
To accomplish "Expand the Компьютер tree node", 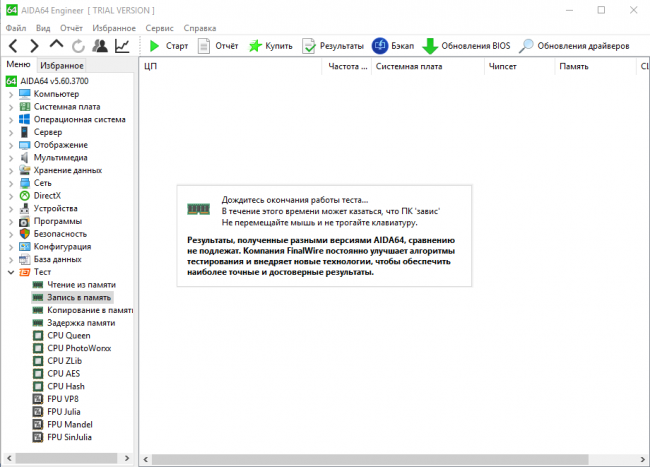I will tap(11, 94).
